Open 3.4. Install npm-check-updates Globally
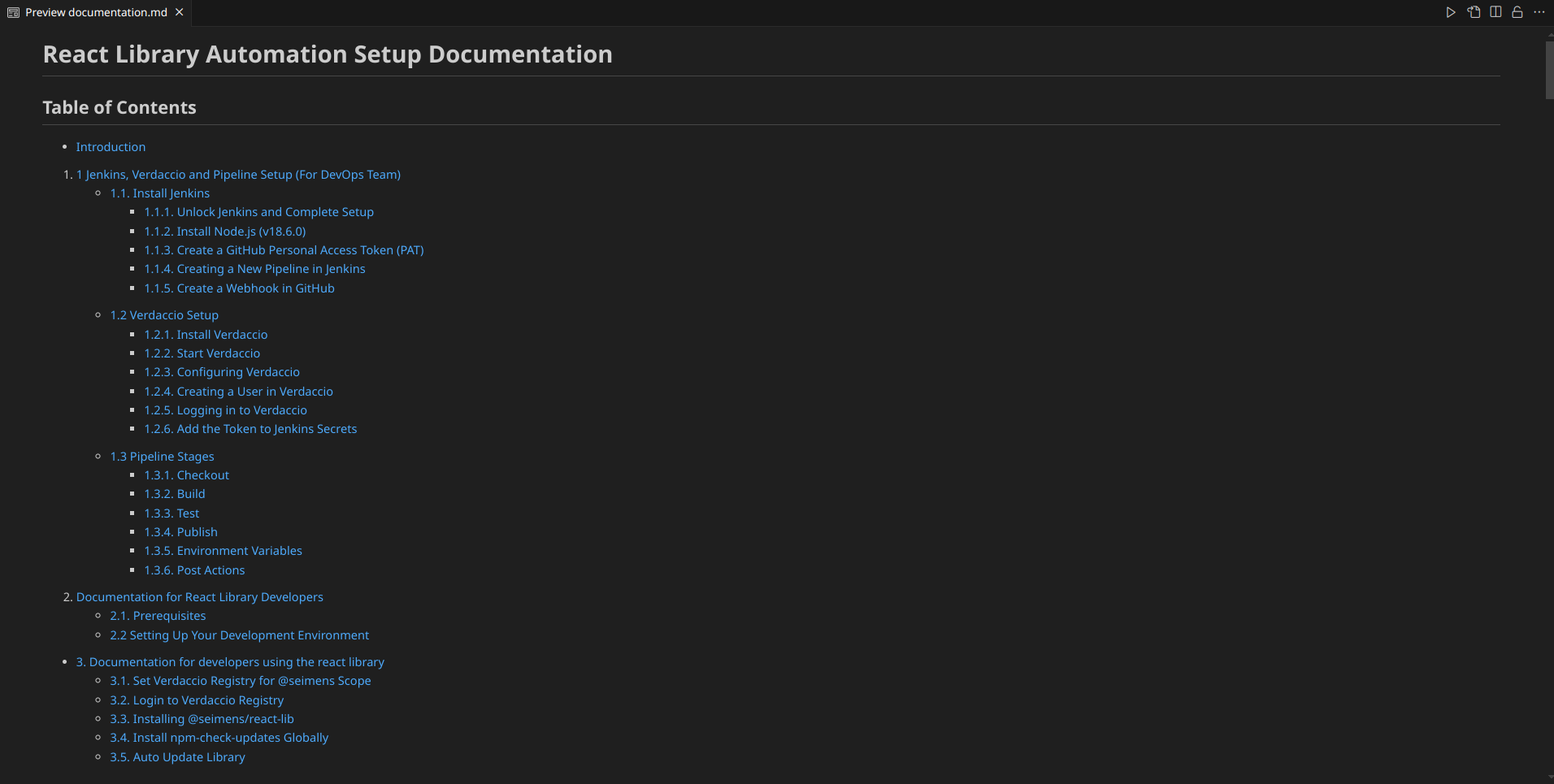 tap(219, 738)
